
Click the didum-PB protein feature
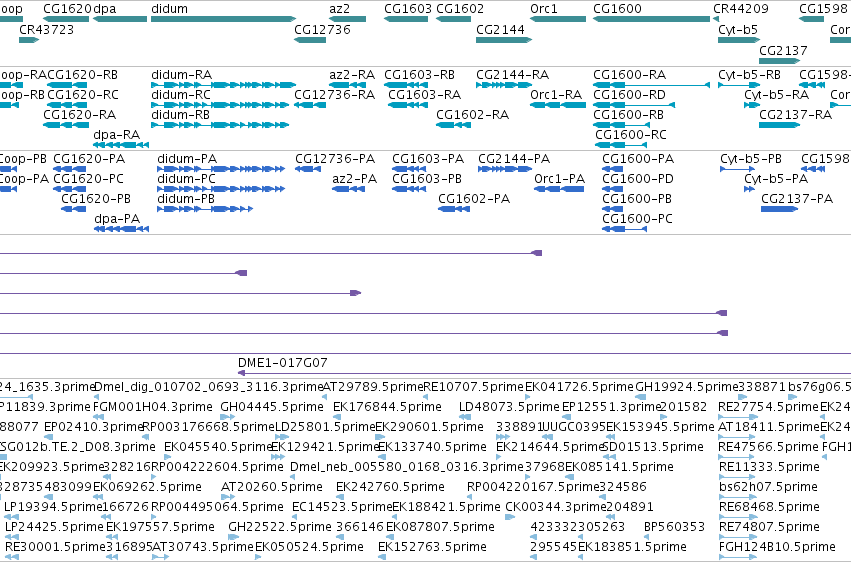[205, 209]
